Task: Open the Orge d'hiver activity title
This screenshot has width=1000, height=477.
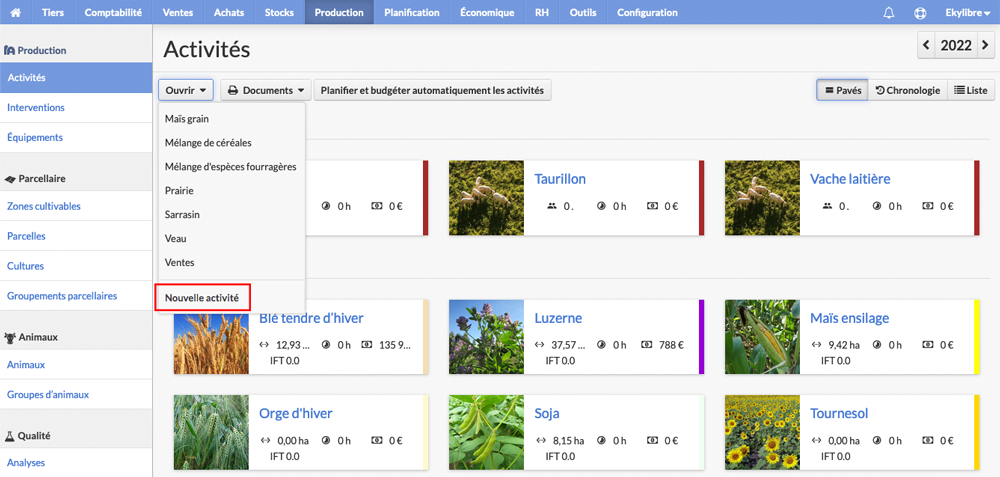Action: point(296,413)
